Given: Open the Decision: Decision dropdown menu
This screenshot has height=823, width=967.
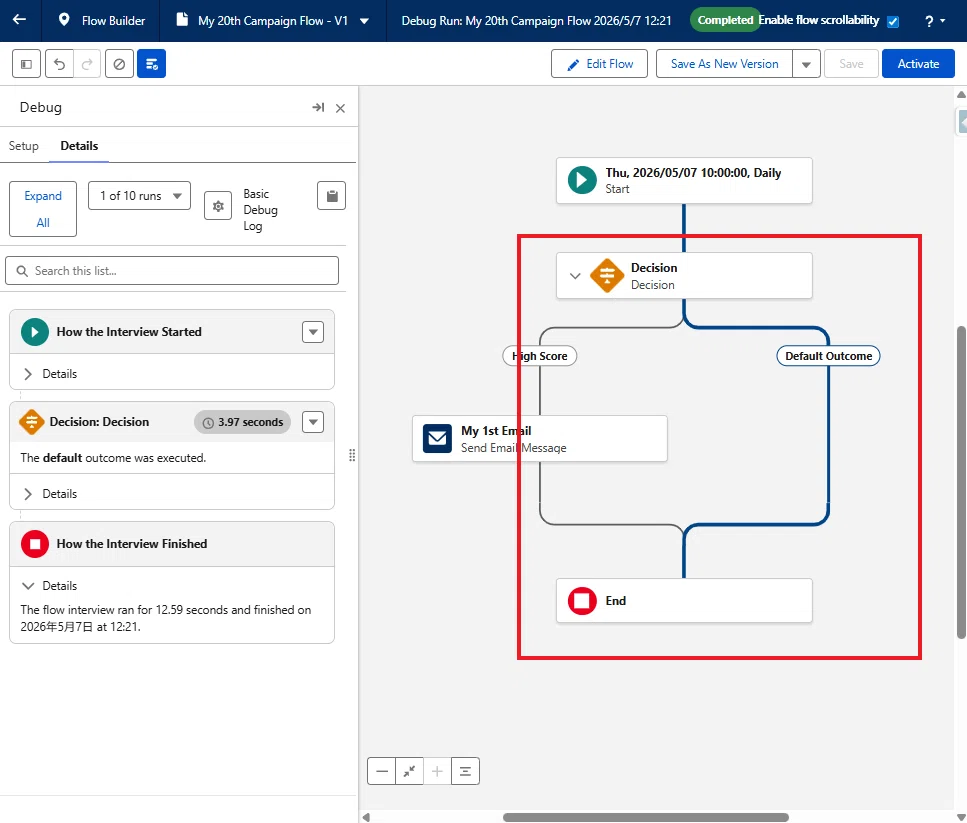Looking at the screenshot, I should click(x=313, y=422).
